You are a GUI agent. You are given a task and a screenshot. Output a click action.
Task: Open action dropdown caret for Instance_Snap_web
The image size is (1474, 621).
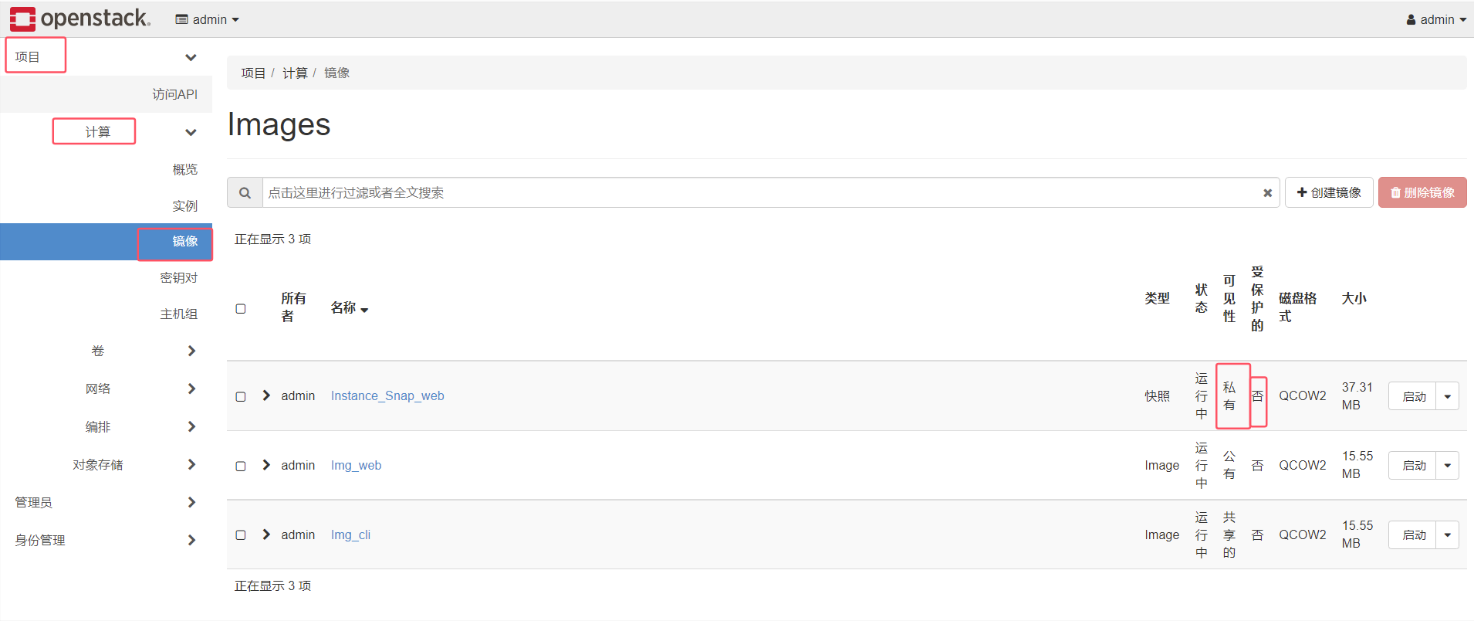tap(1448, 396)
